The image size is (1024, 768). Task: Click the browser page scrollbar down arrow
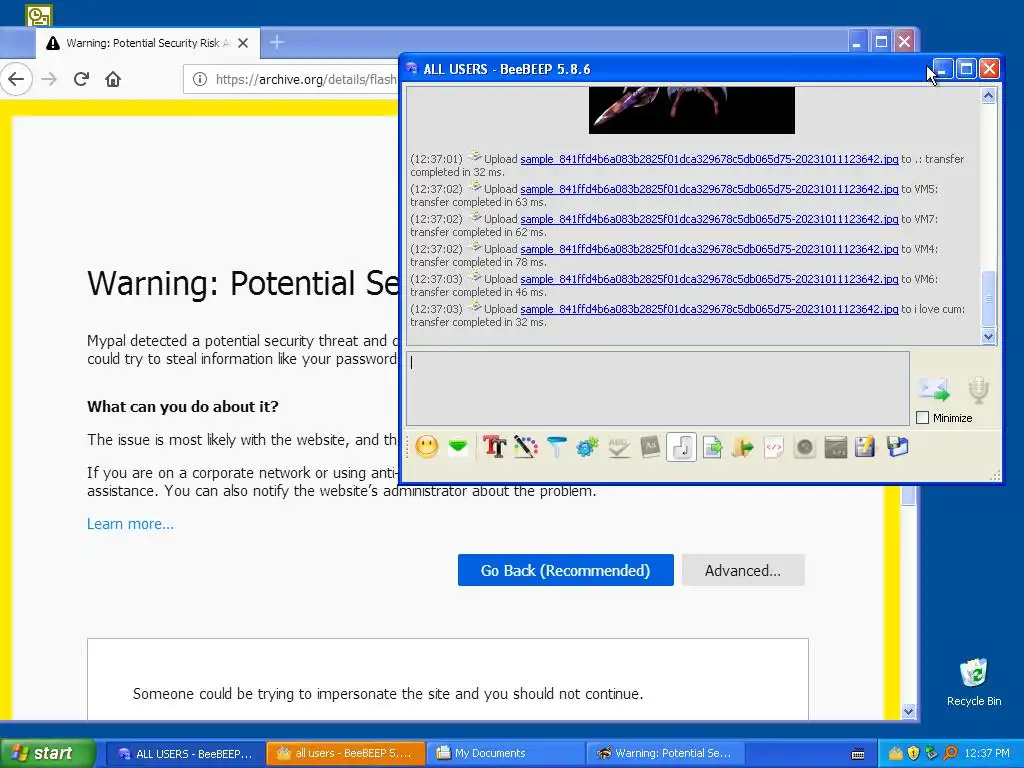pos(908,711)
